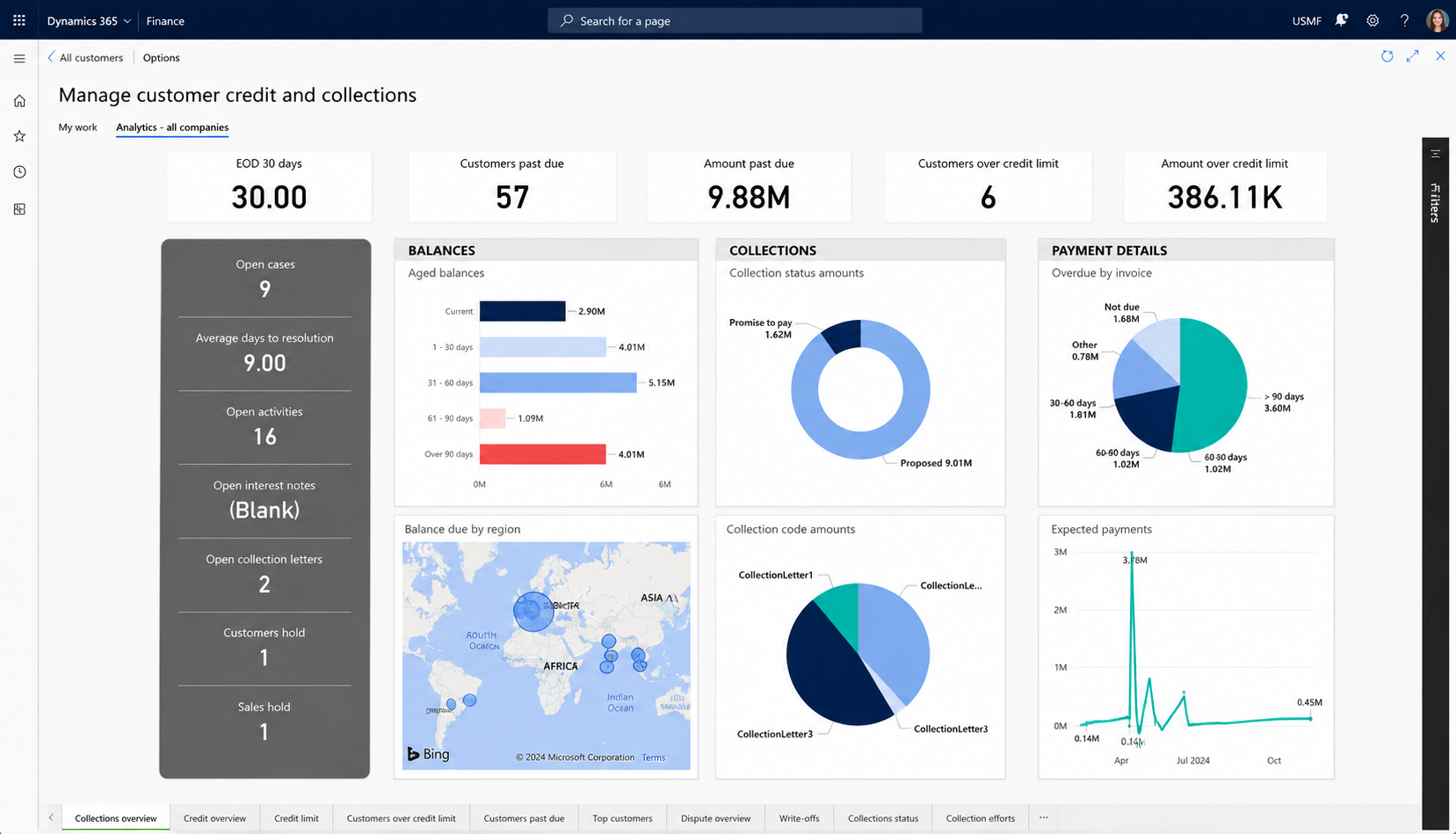Open the USMF company picker
This screenshot has height=834, width=1456.
pyautogui.click(x=1307, y=21)
